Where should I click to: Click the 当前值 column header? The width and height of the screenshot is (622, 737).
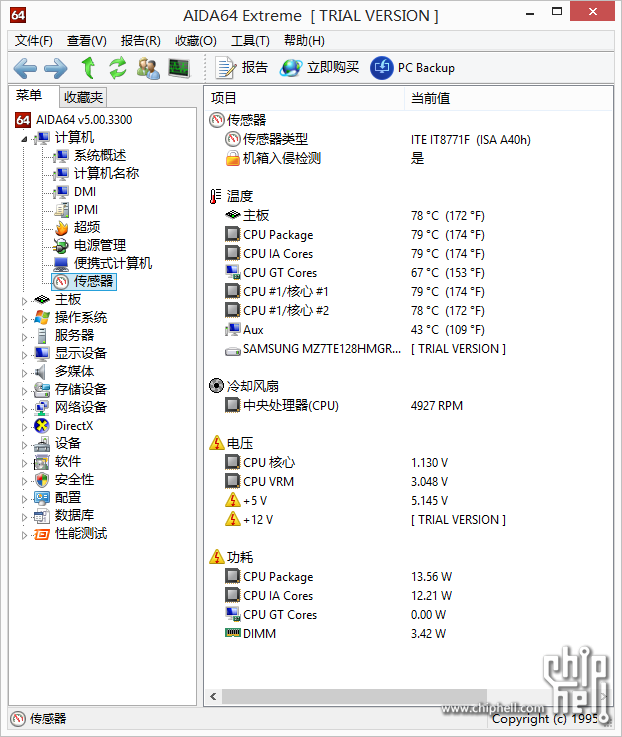click(x=508, y=98)
